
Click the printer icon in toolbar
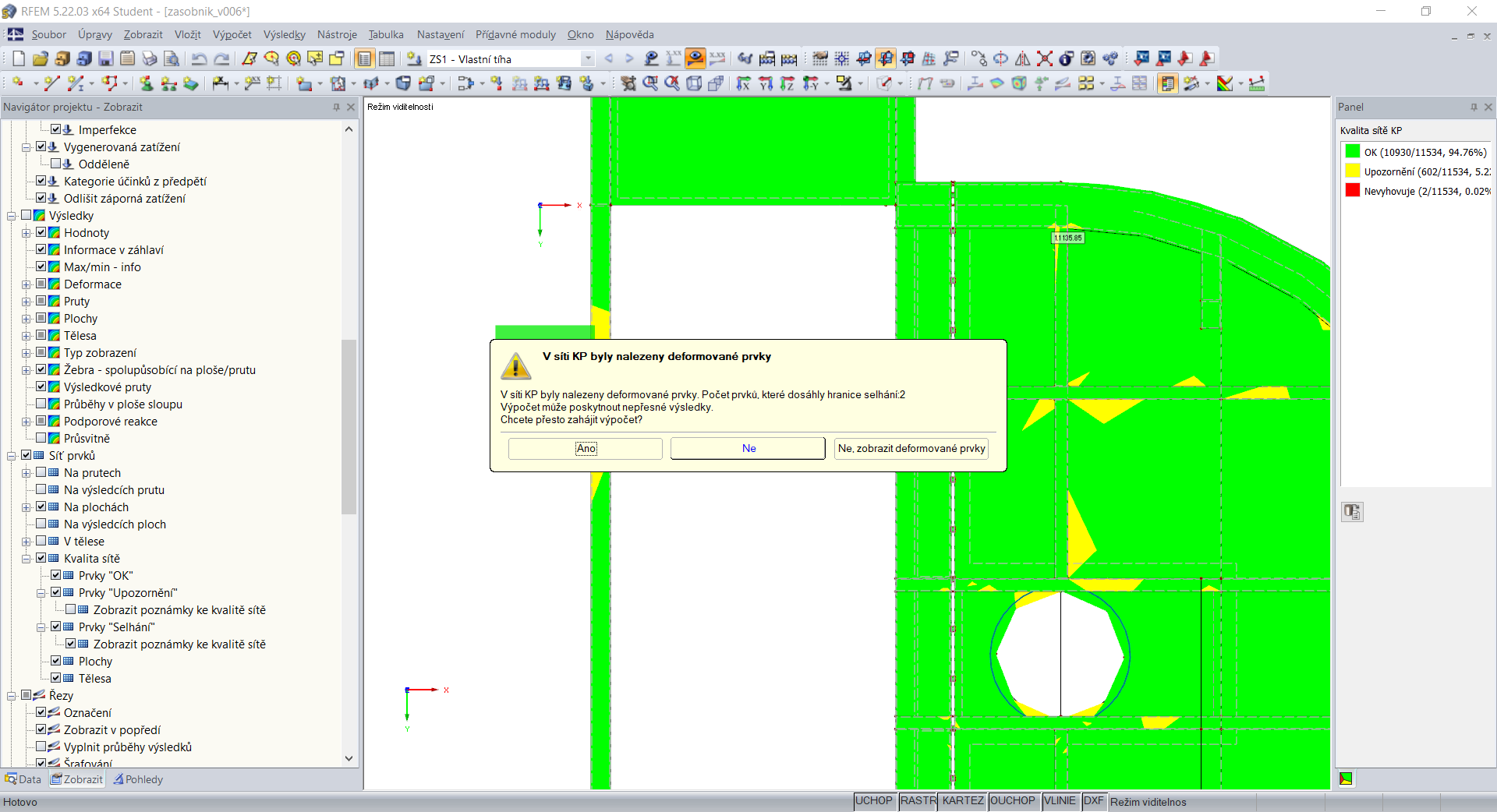[x=150, y=58]
